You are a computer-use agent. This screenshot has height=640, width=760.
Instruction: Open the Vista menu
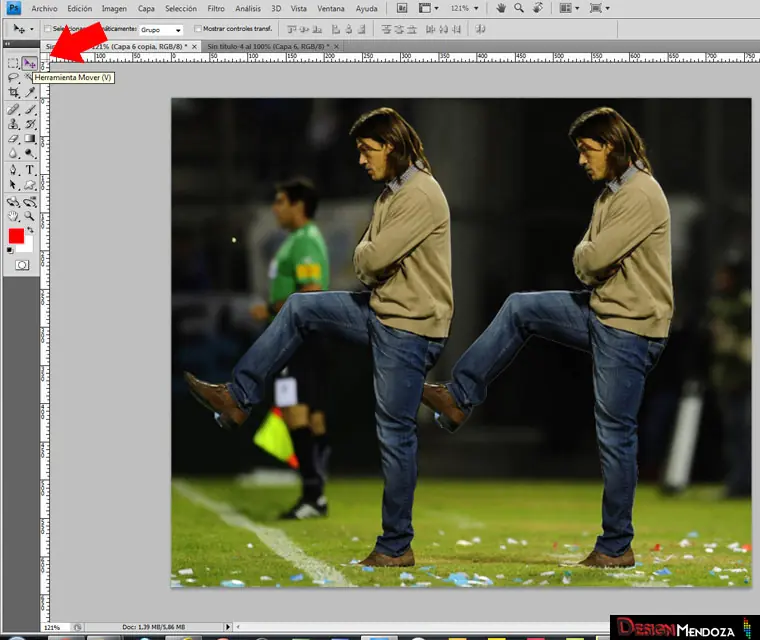[299, 8]
